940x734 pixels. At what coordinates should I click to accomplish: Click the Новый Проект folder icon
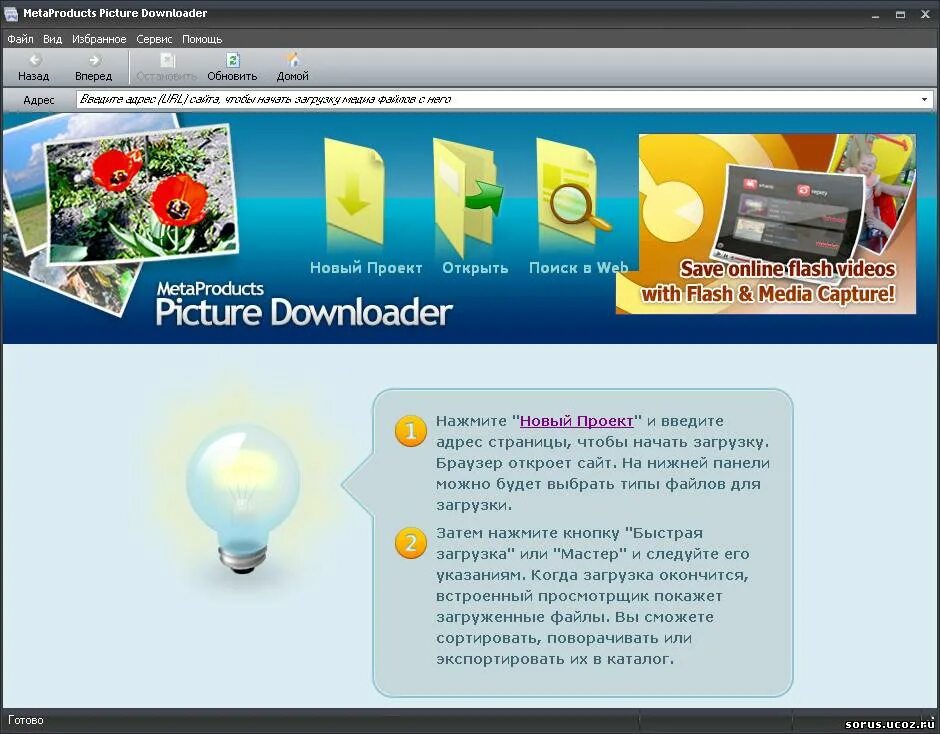click(354, 191)
